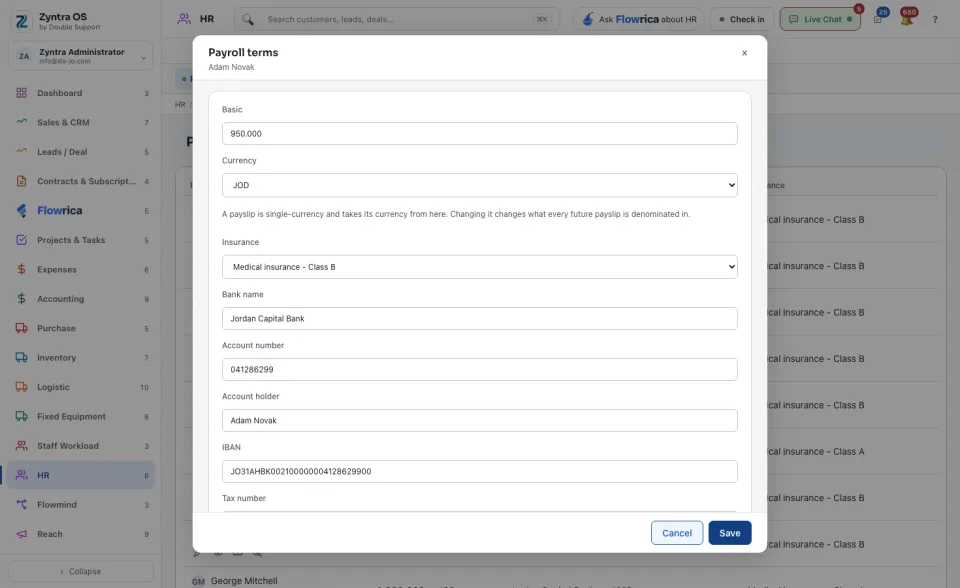Screen dimensions: 960x588
Task: Click the George Mitchell row name
Action: pyautogui.click(x=244, y=581)
